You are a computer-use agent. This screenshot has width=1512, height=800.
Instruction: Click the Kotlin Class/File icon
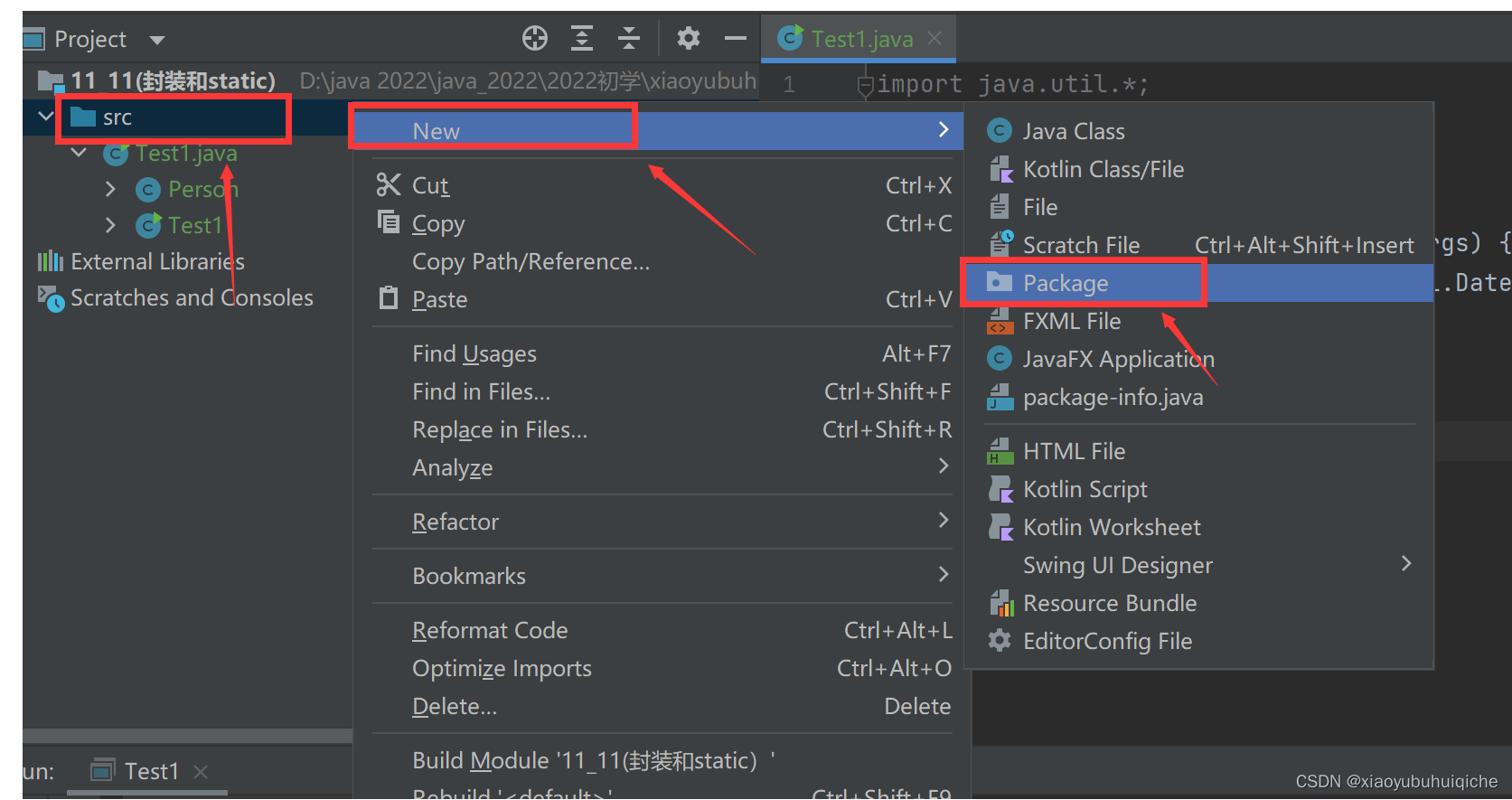click(1000, 169)
